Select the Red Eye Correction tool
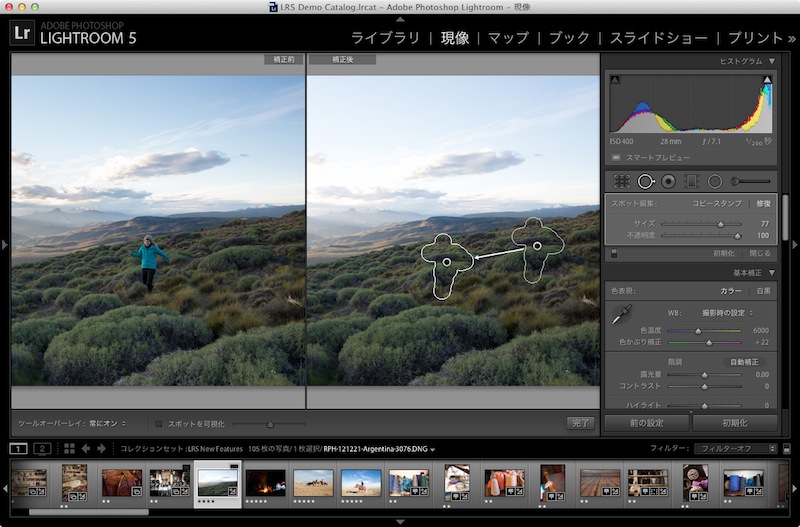The width and height of the screenshot is (800, 527). point(668,181)
